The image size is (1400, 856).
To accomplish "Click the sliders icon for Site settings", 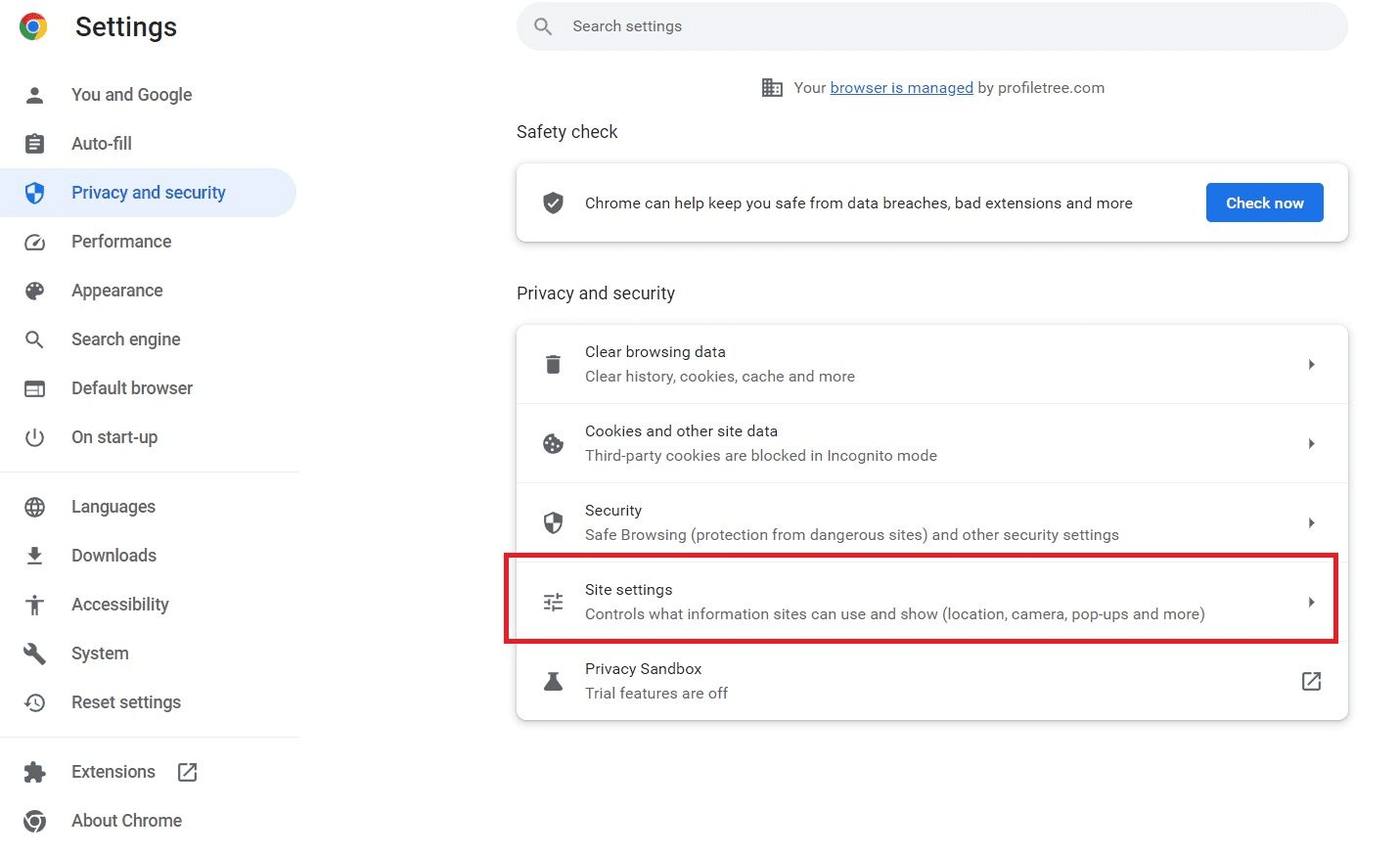I will click(553, 602).
